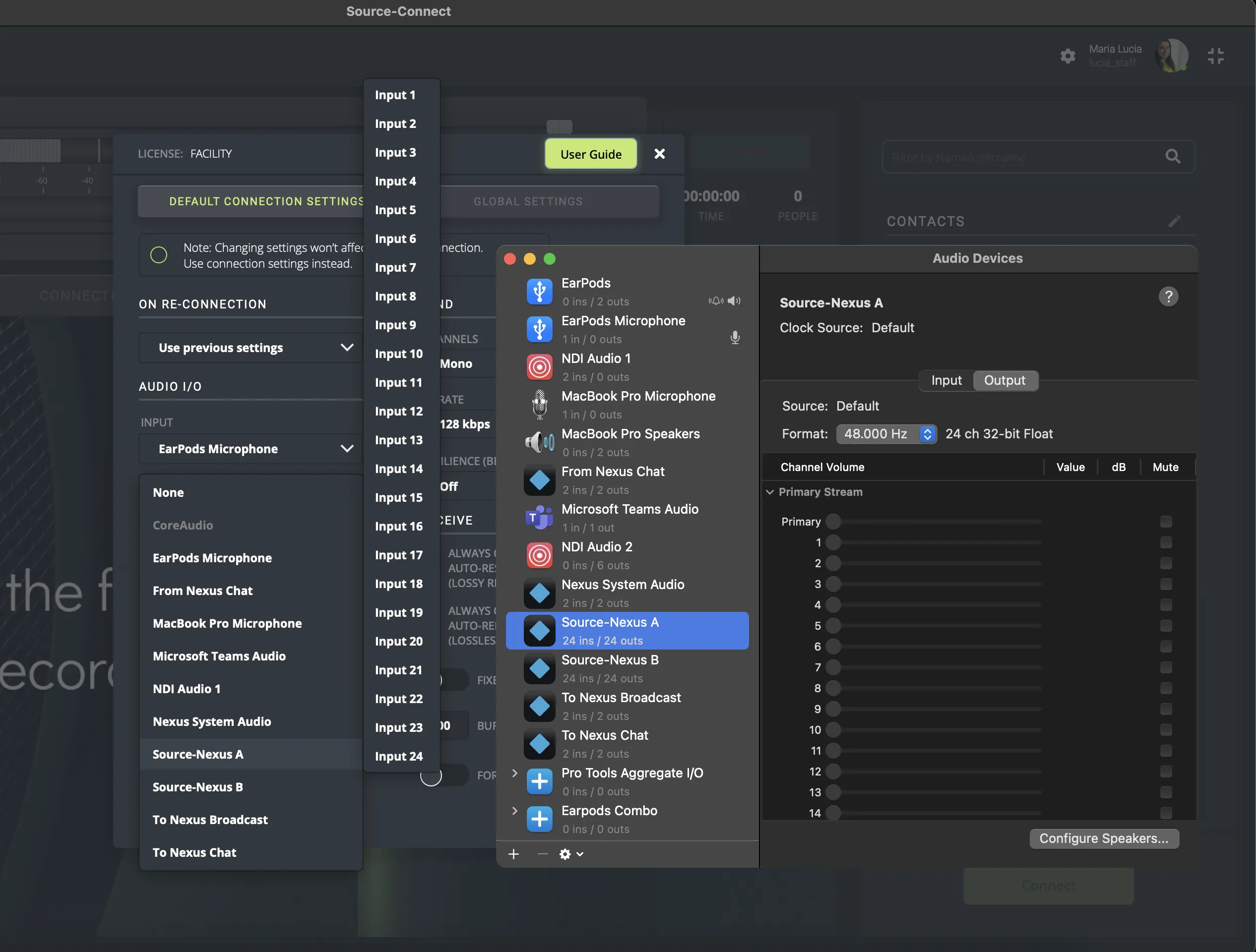Toggle Mute checkbox for channel 3
Viewport: 1256px width, 952px height.
pos(1166,584)
